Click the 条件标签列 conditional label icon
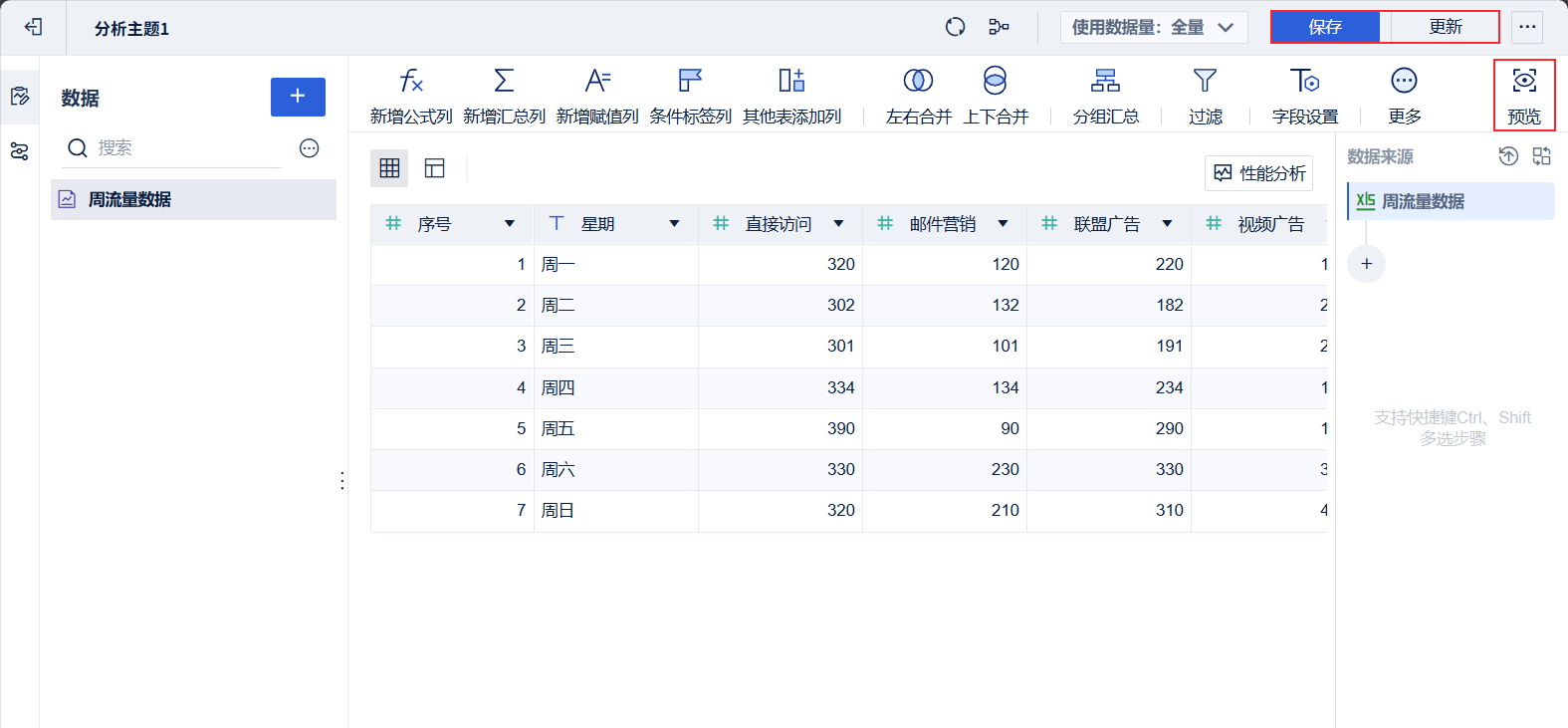This screenshot has height=728, width=1568. pos(690,81)
